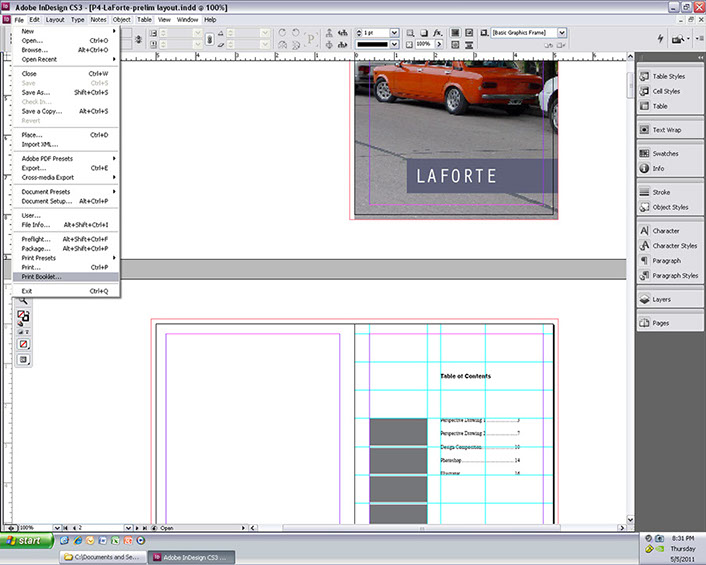Click the black stroke style preview
706x565 pixels.
372,44
